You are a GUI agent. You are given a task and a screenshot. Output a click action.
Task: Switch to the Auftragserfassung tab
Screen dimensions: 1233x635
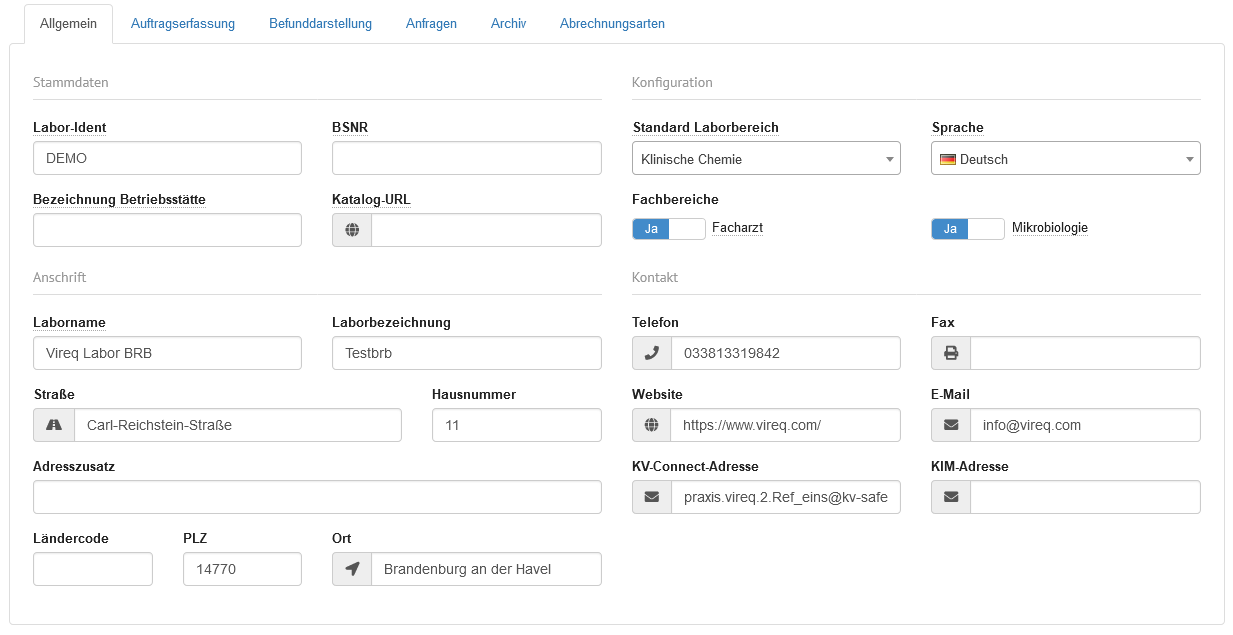pos(183,24)
